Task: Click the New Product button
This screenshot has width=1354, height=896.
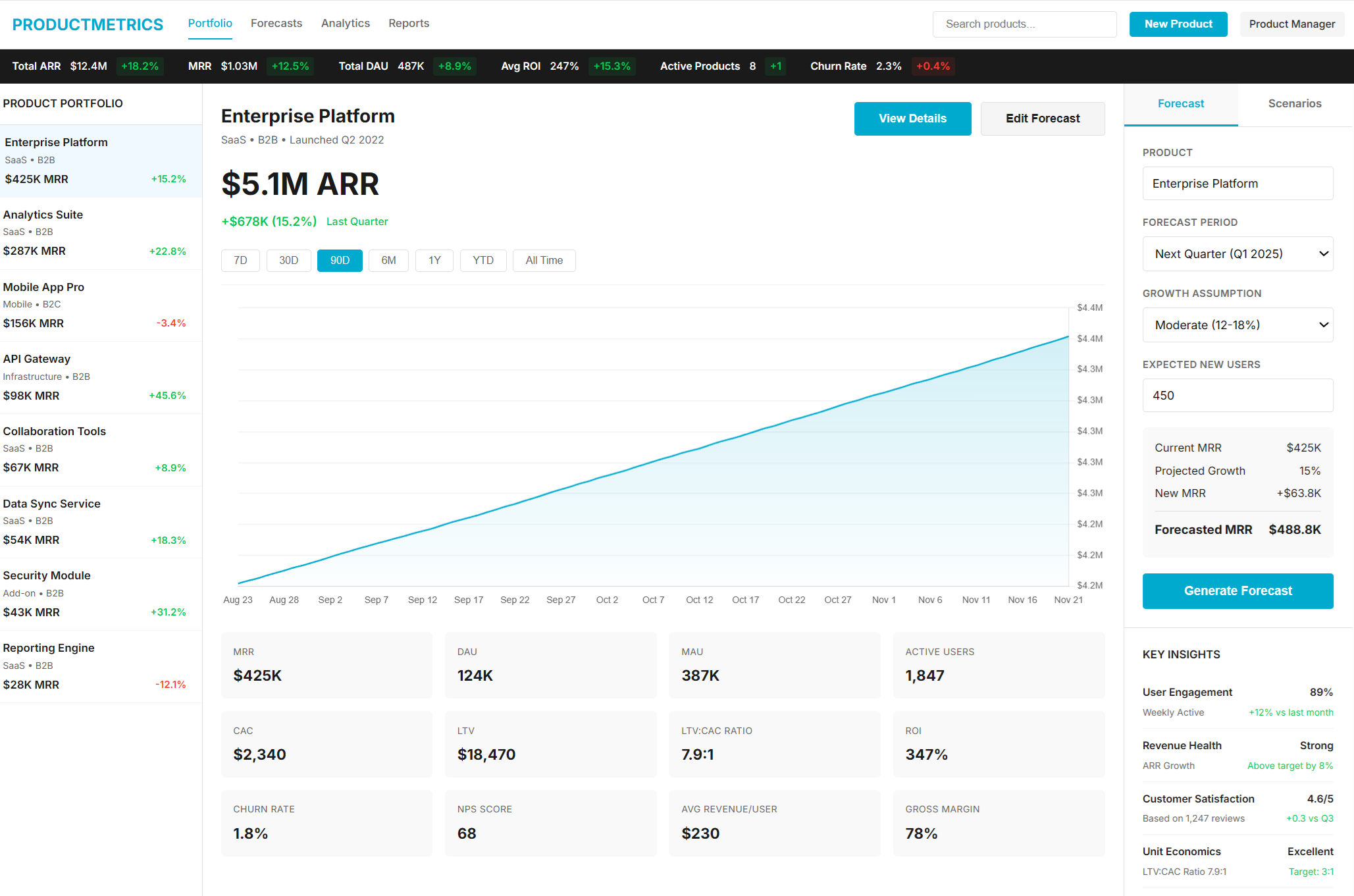Action: [x=1178, y=24]
